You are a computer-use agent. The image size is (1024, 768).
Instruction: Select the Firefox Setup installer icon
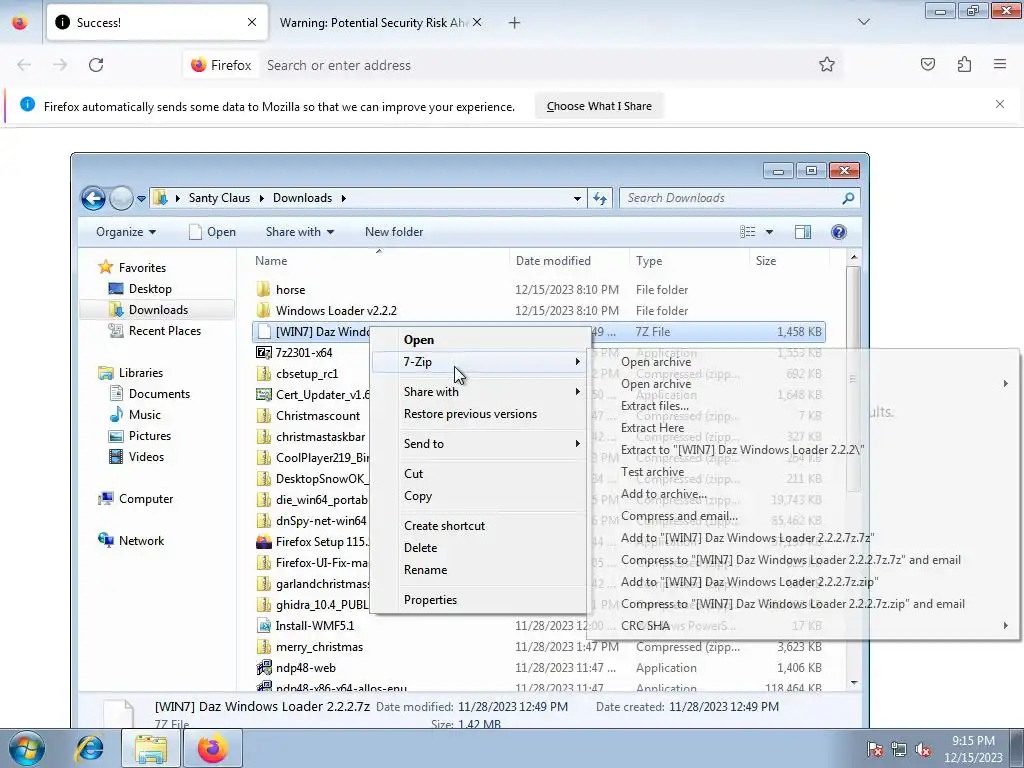(x=264, y=541)
